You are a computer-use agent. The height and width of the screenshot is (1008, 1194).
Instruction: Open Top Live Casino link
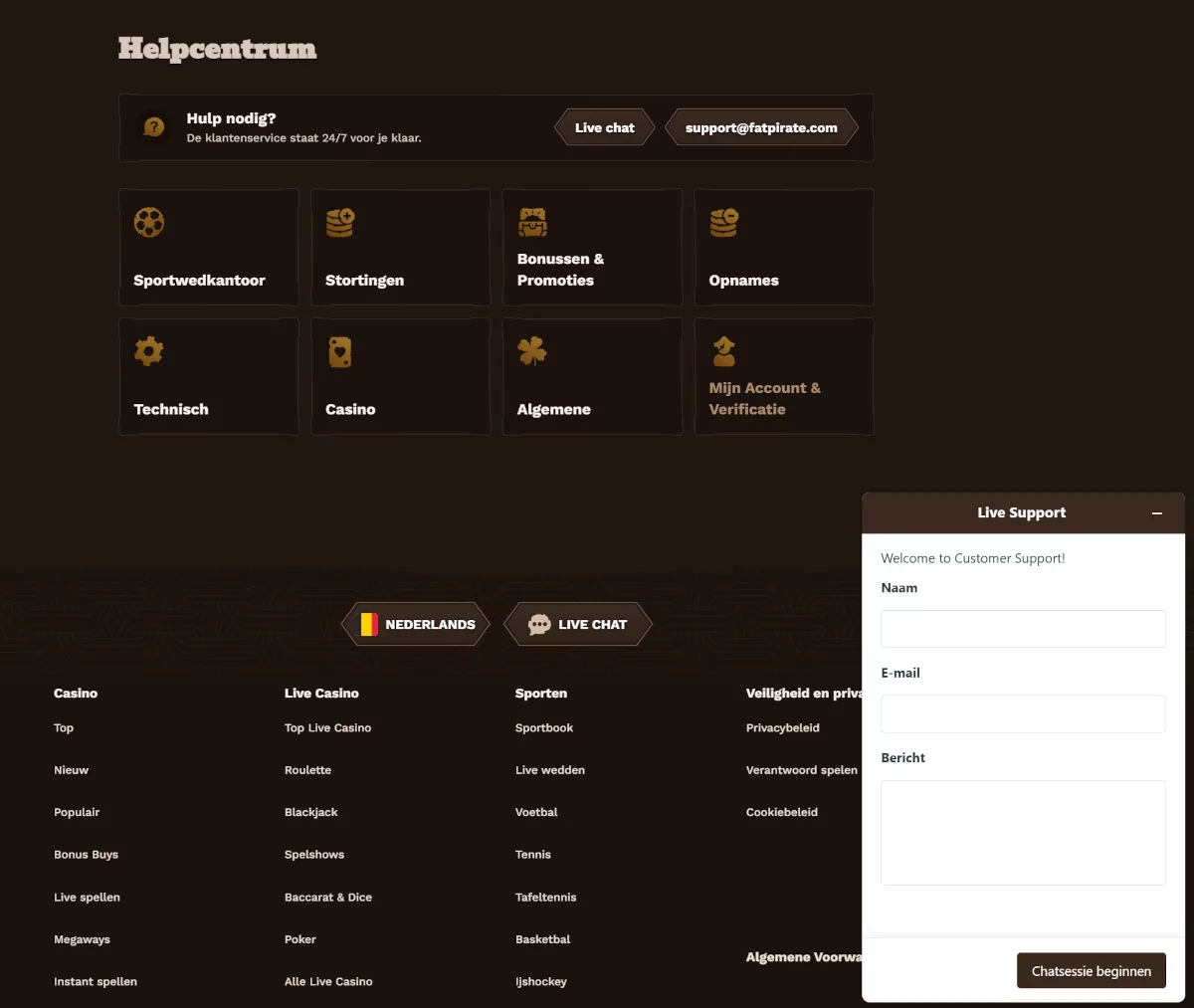pyautogui.click(x=327, y=728)
